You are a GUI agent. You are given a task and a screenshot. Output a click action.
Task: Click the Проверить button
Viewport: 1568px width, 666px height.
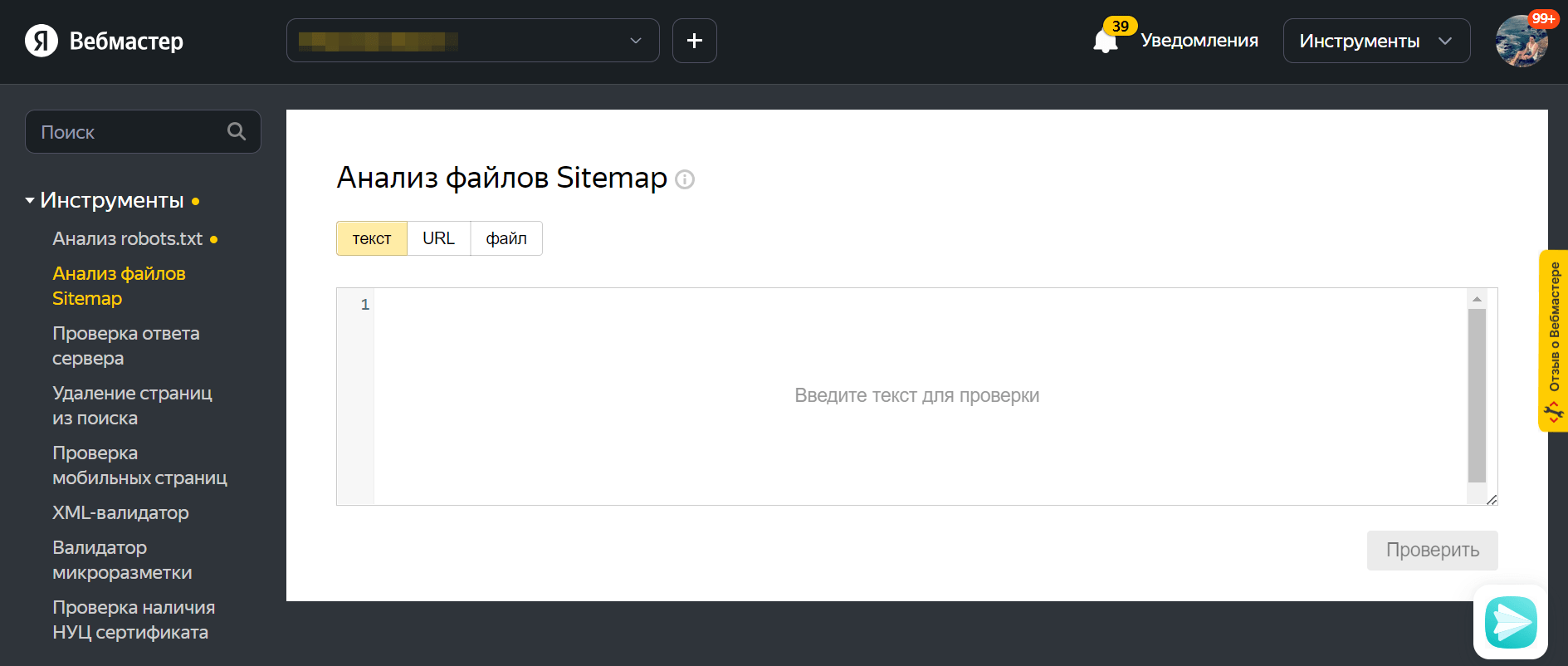pyautogui.click(x=1432, y=550)
